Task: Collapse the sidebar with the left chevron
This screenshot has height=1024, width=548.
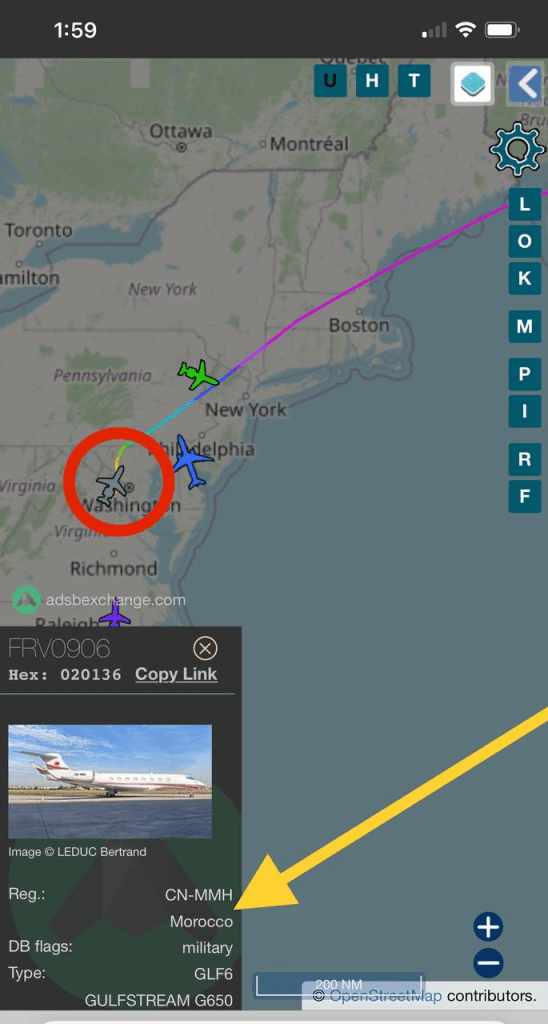Action: click(526, 83)
